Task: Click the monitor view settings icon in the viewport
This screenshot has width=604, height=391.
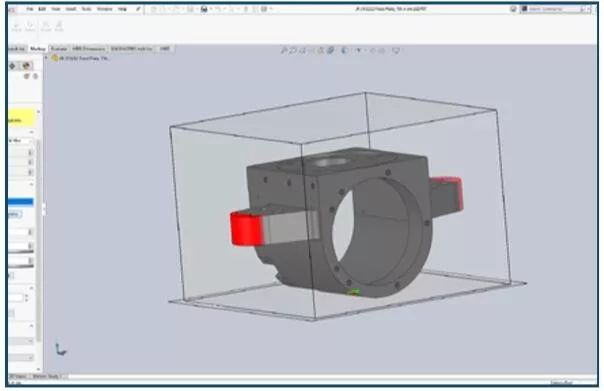Action: 396,50
